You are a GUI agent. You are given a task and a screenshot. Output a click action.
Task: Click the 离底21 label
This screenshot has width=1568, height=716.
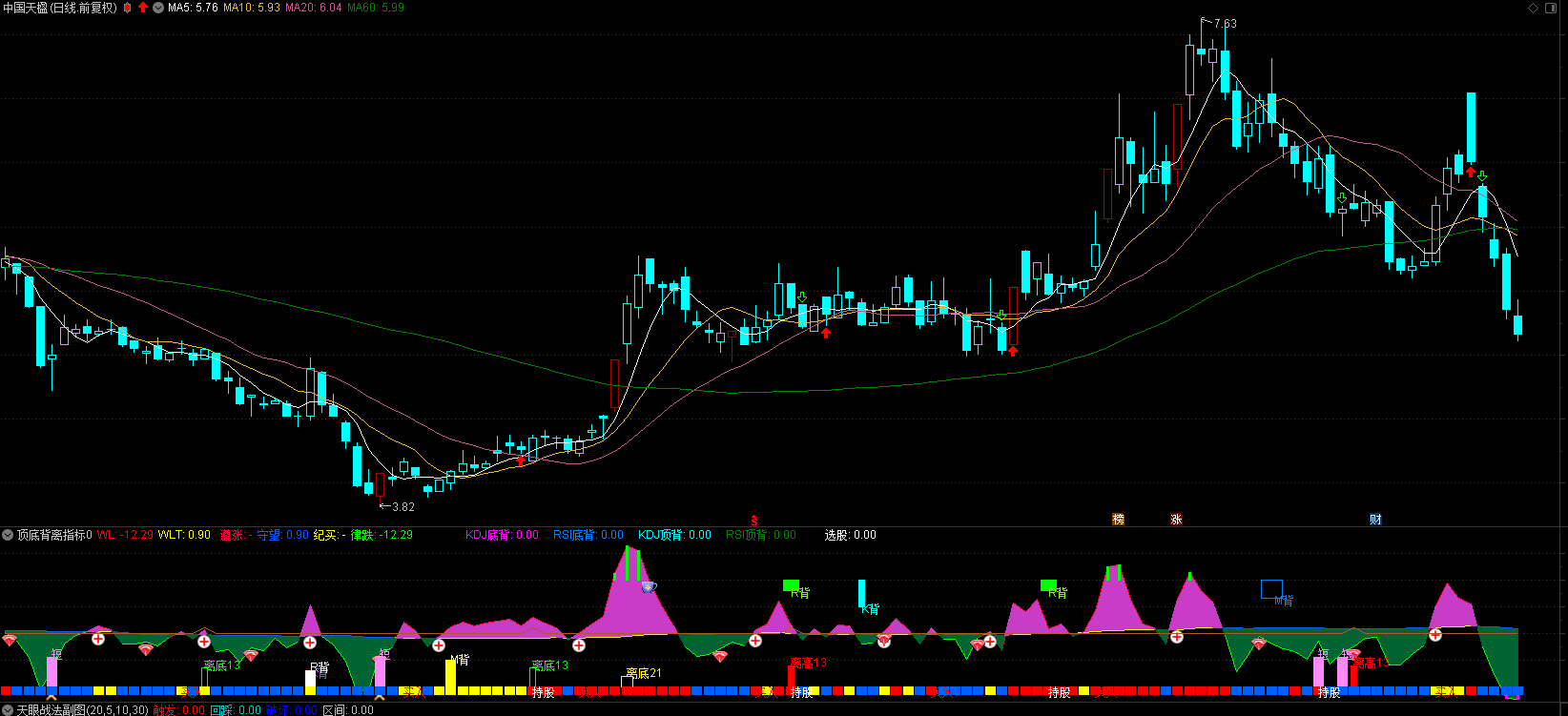pyautogui.click(x=644, y=673)
